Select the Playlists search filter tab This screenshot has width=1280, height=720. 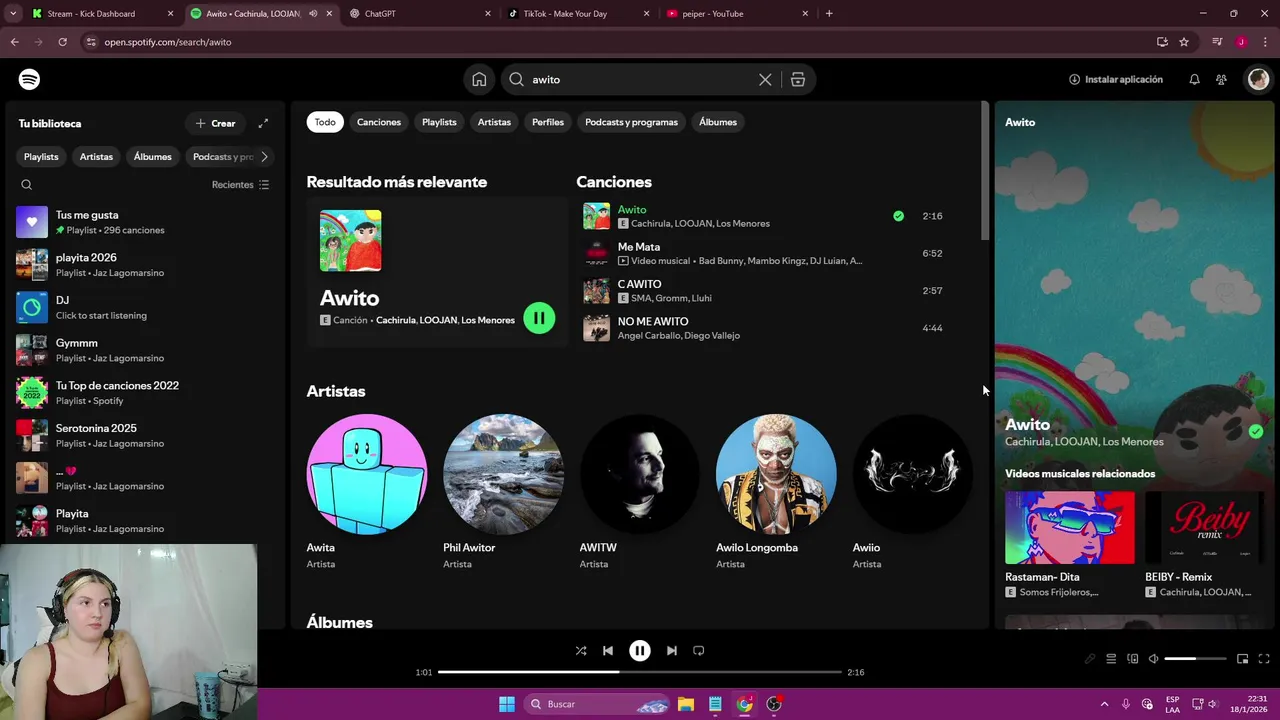(439, 122)
